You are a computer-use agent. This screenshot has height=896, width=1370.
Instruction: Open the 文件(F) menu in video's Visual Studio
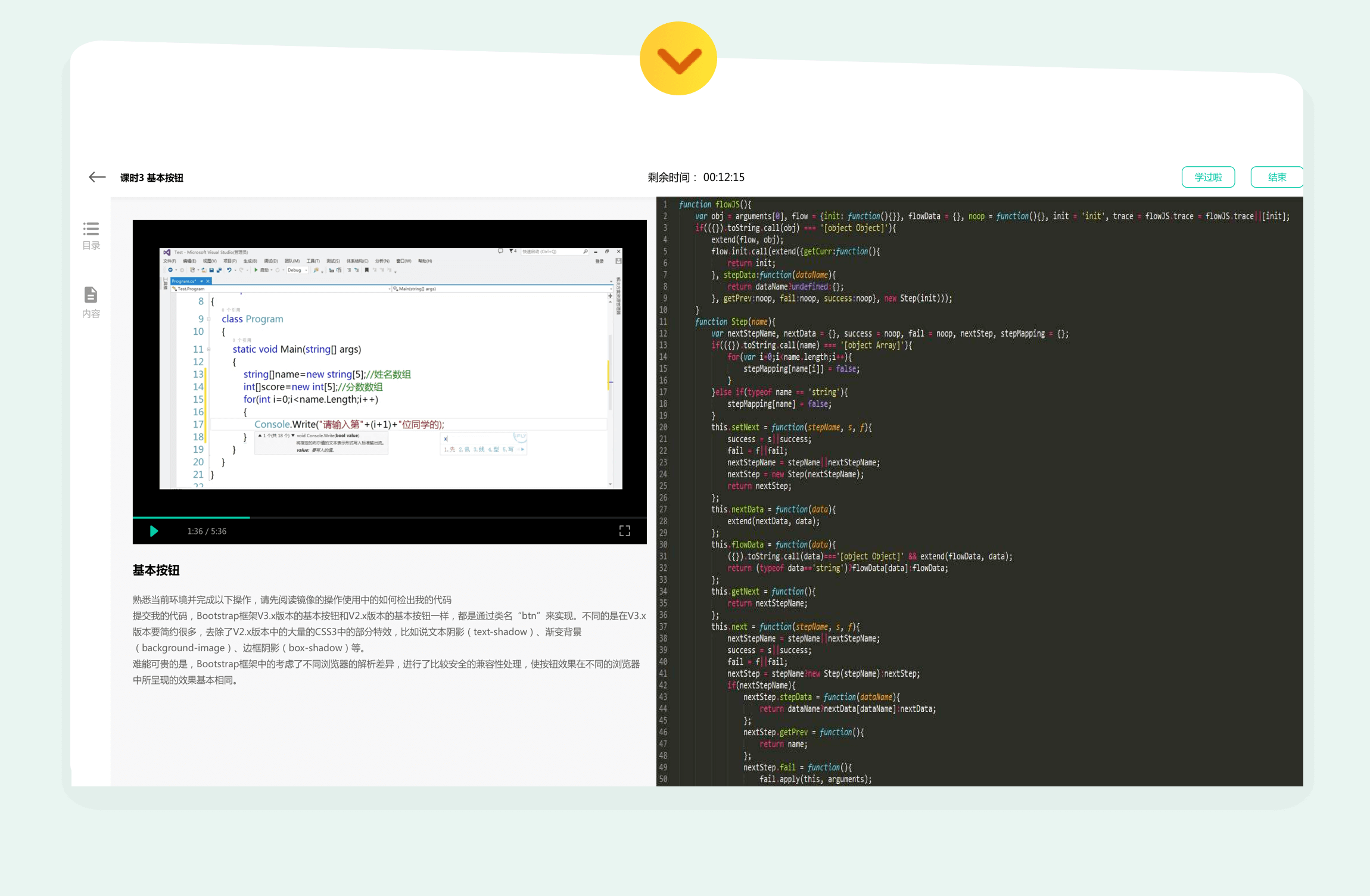[x=169, y=261]
